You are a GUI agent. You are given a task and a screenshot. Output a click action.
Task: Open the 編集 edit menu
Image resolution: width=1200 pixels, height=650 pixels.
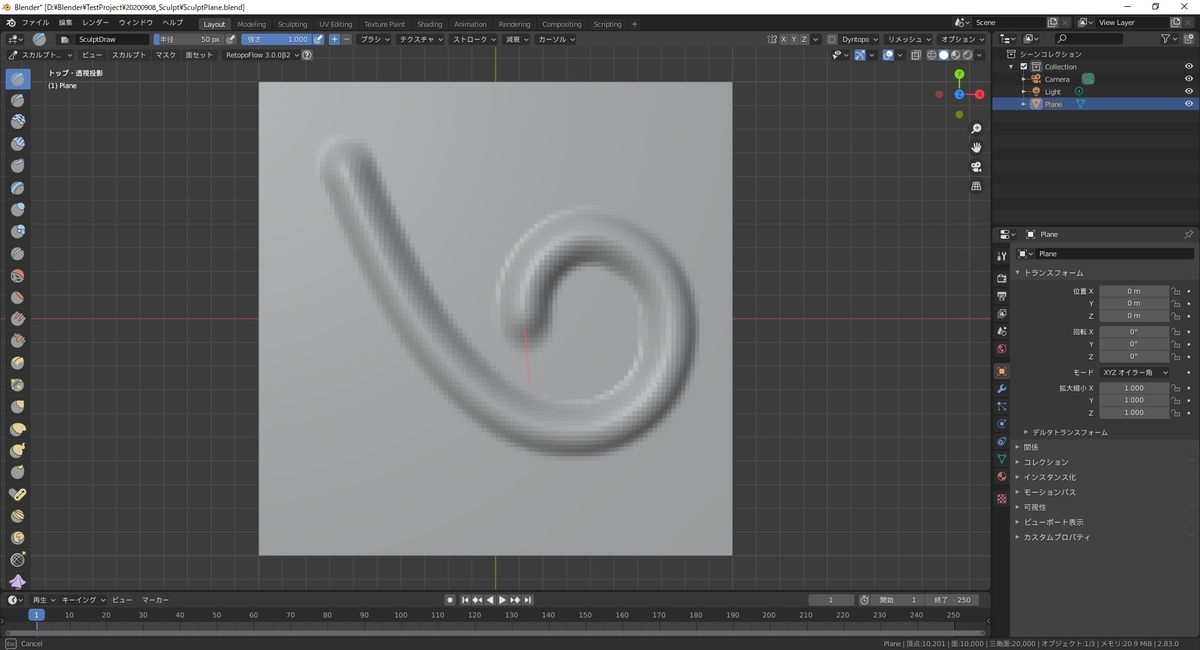coord(65,22)
